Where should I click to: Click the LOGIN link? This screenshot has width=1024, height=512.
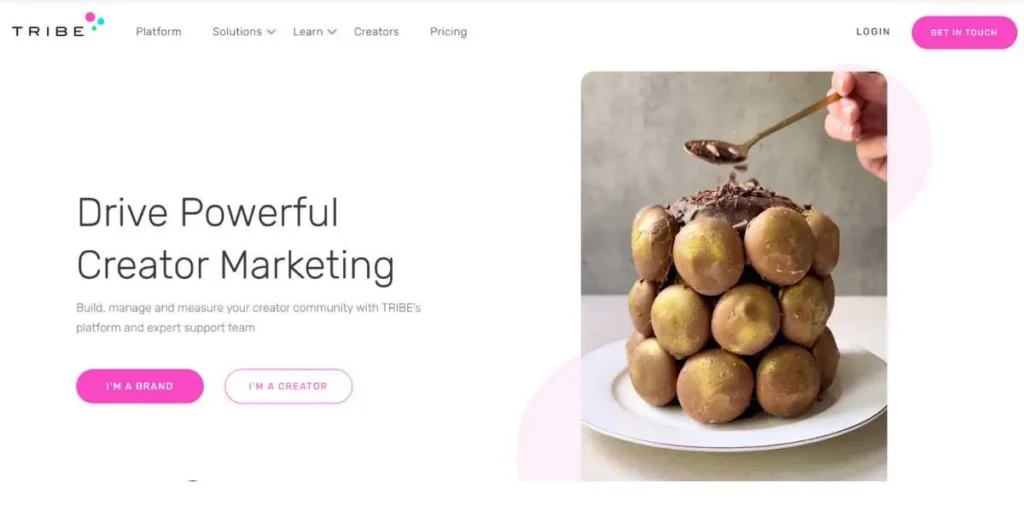click(873, 31)
